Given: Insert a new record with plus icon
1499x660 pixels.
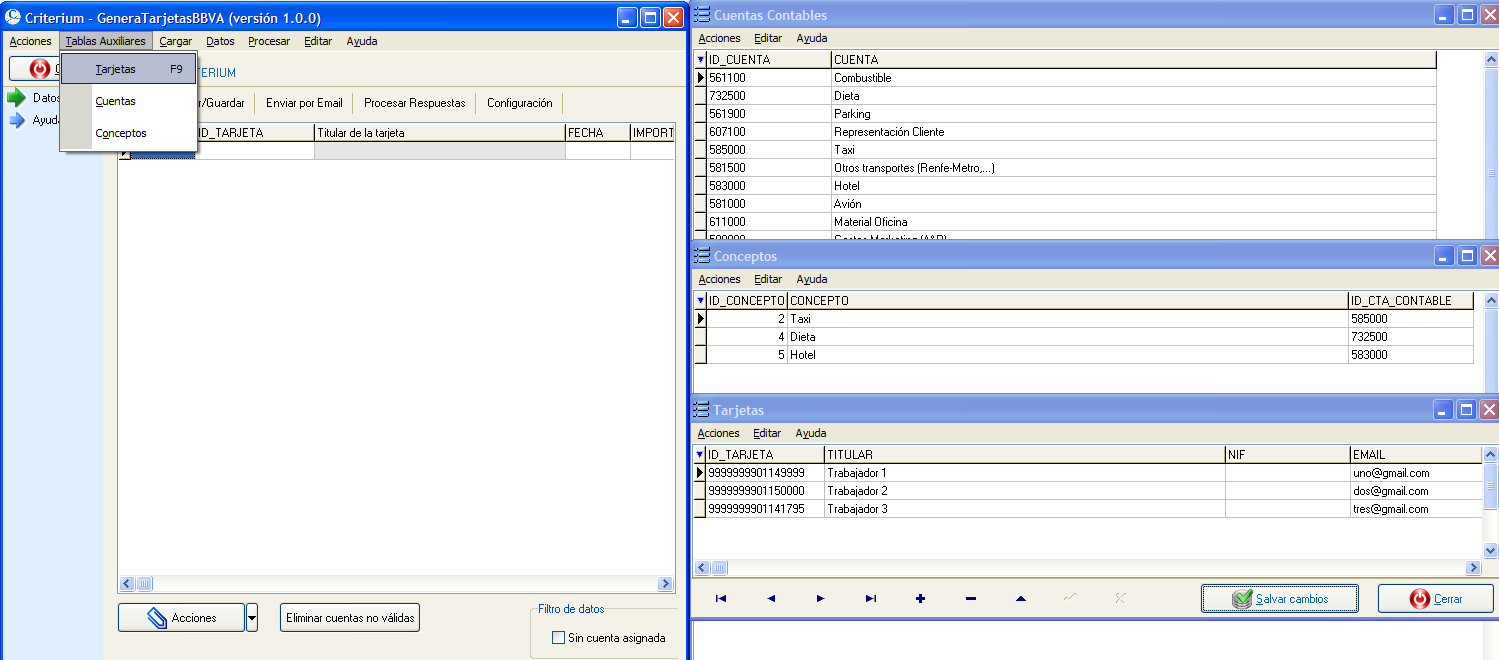Looking at the screenshot, I should (920, 598).
